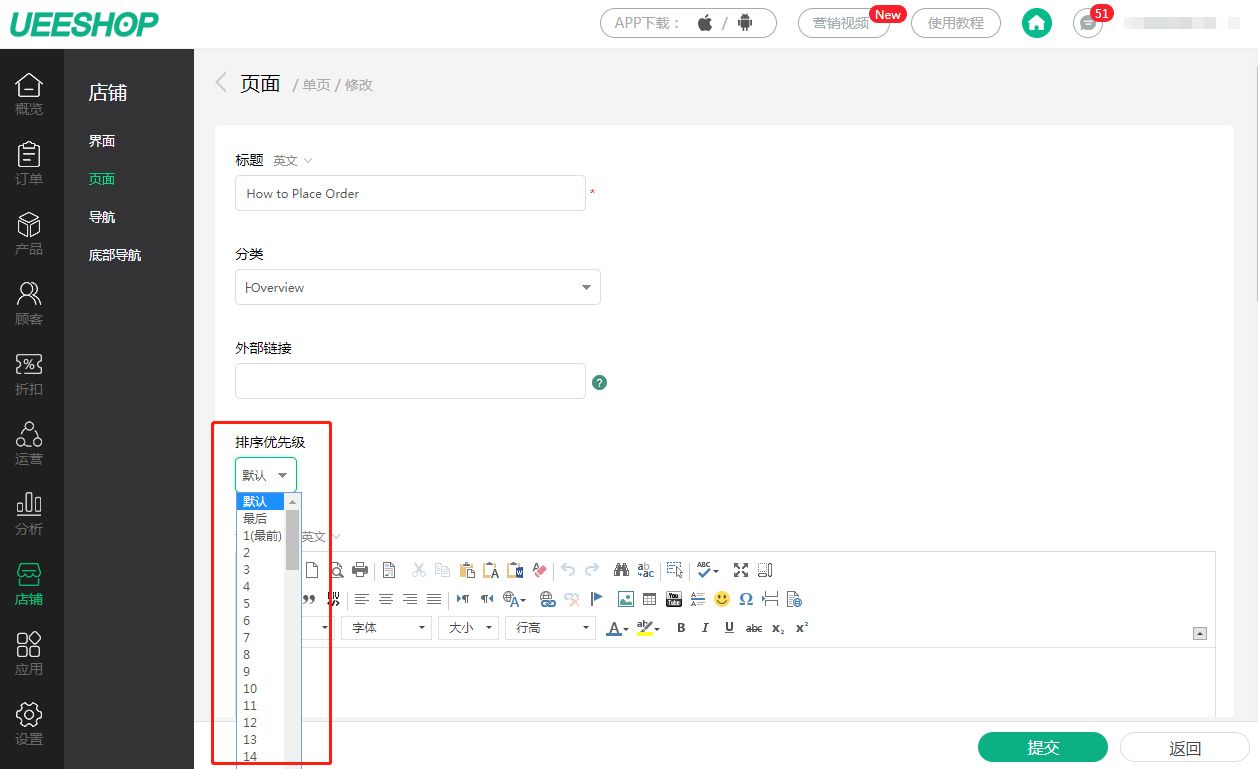Open the 大小 size dropdown
Image resolution: width=1258 pixels, height=769 pixels.
point(468,628)
